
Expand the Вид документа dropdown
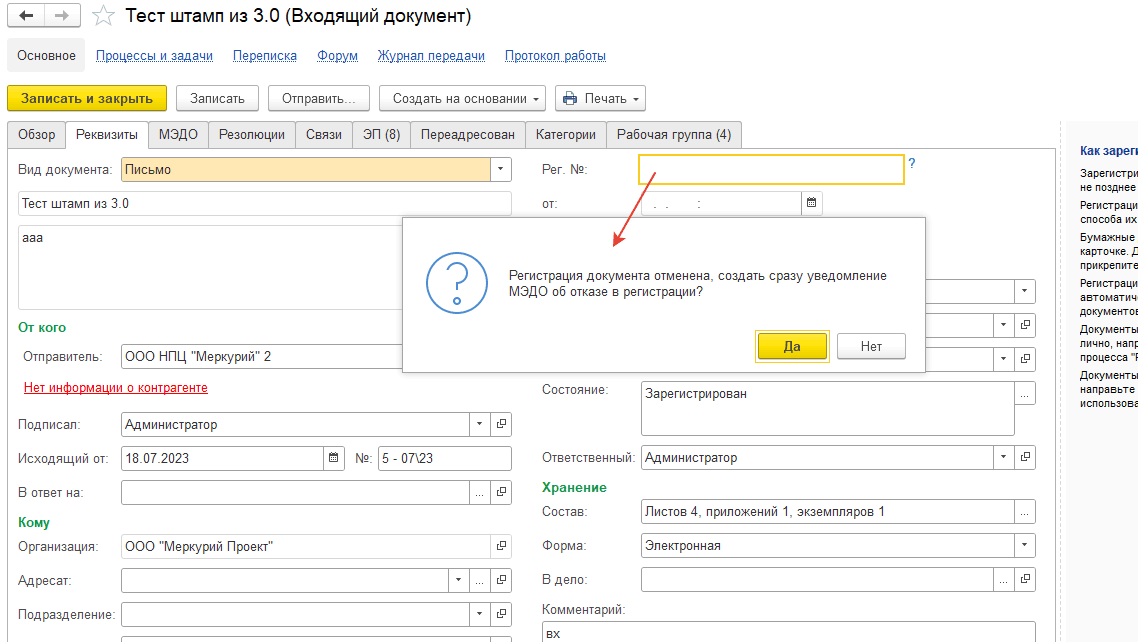click(x=500, y=169)
